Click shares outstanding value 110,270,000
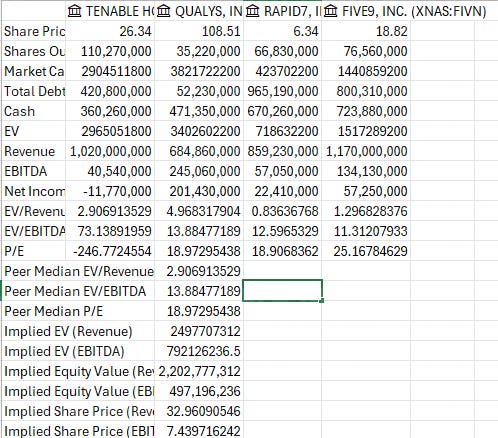The width and height of the screenshot is (498, 438). tap(116, 51)
